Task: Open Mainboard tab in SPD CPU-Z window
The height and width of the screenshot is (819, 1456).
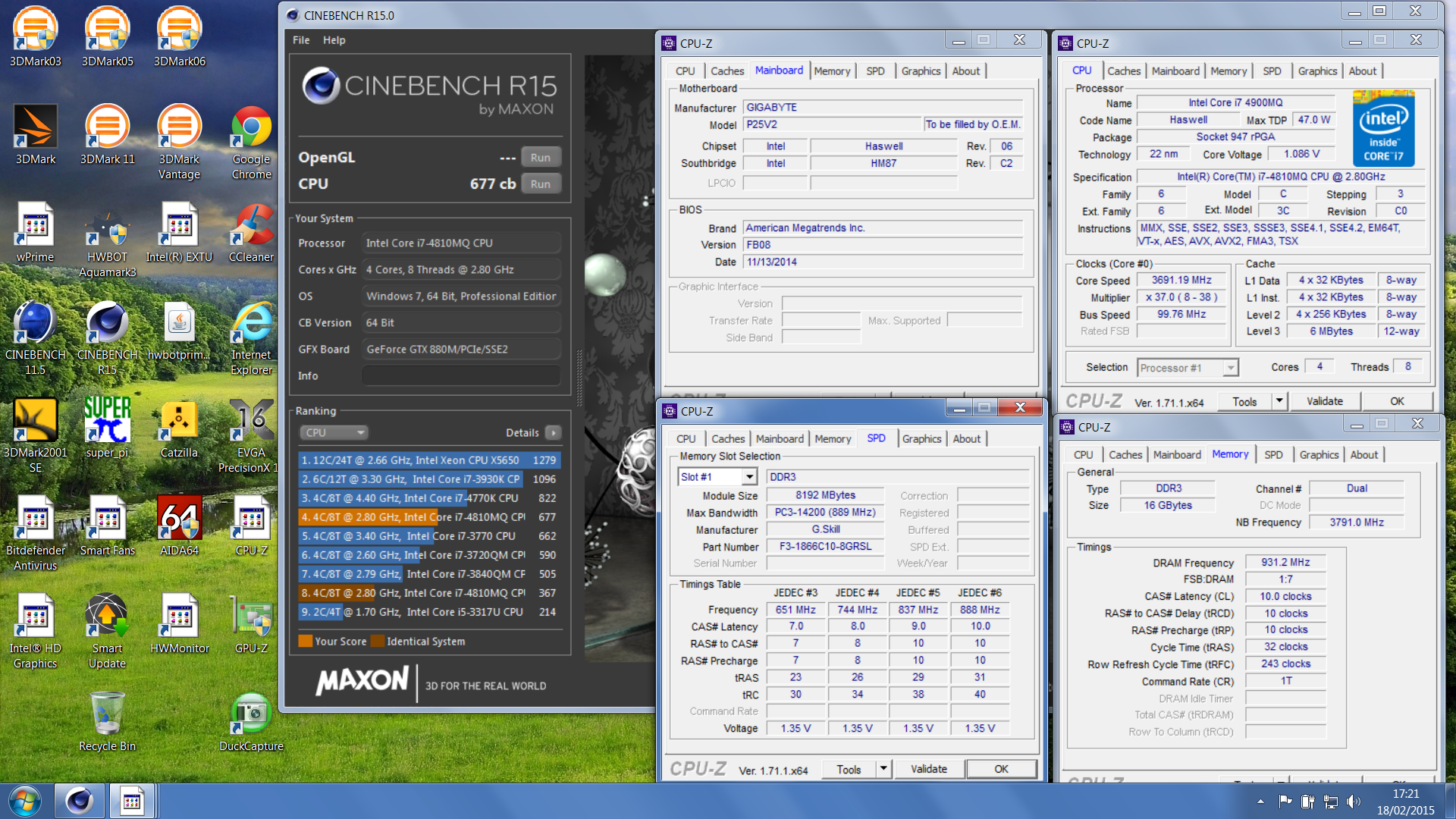Action: 780,438
